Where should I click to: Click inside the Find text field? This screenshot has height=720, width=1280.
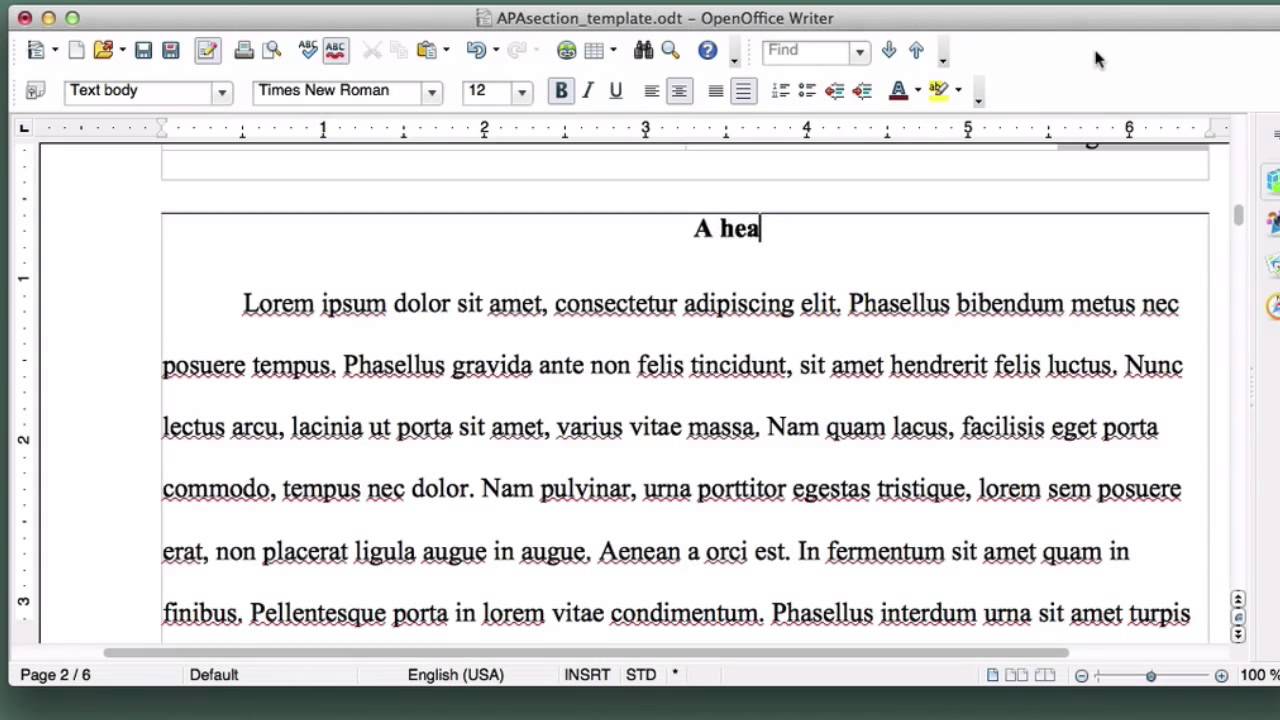point(806,50)
